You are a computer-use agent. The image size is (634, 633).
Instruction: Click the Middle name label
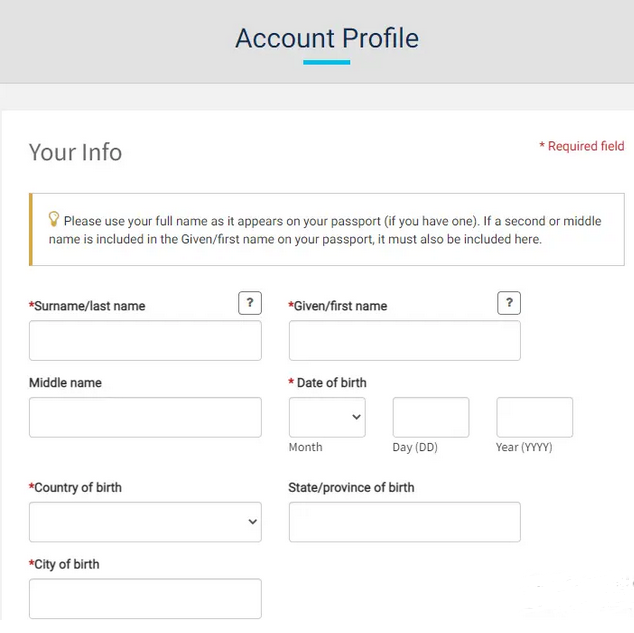65,383
